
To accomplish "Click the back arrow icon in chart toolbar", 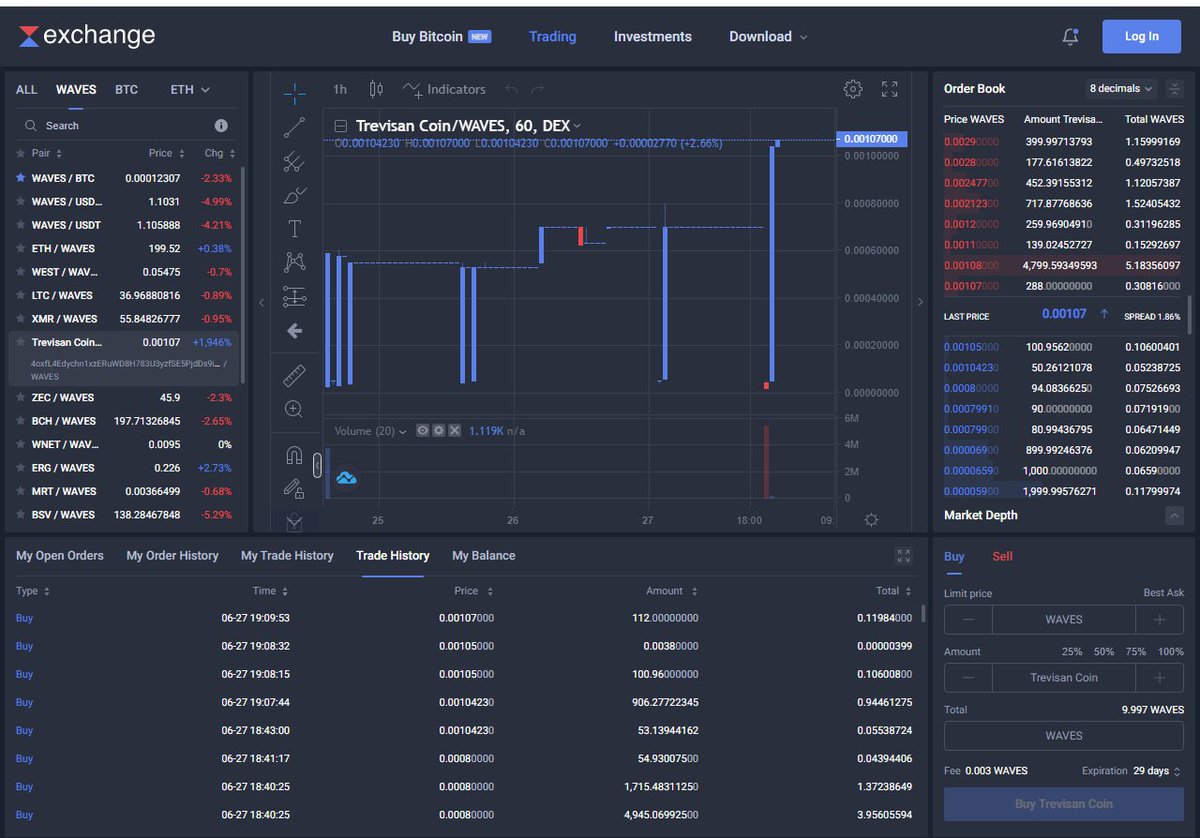I will [294, 330].
